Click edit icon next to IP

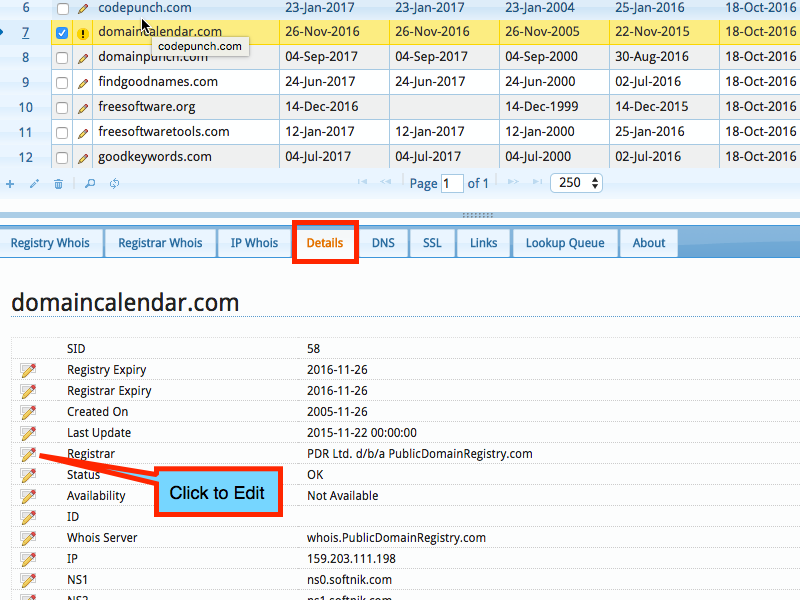[28, 559]
